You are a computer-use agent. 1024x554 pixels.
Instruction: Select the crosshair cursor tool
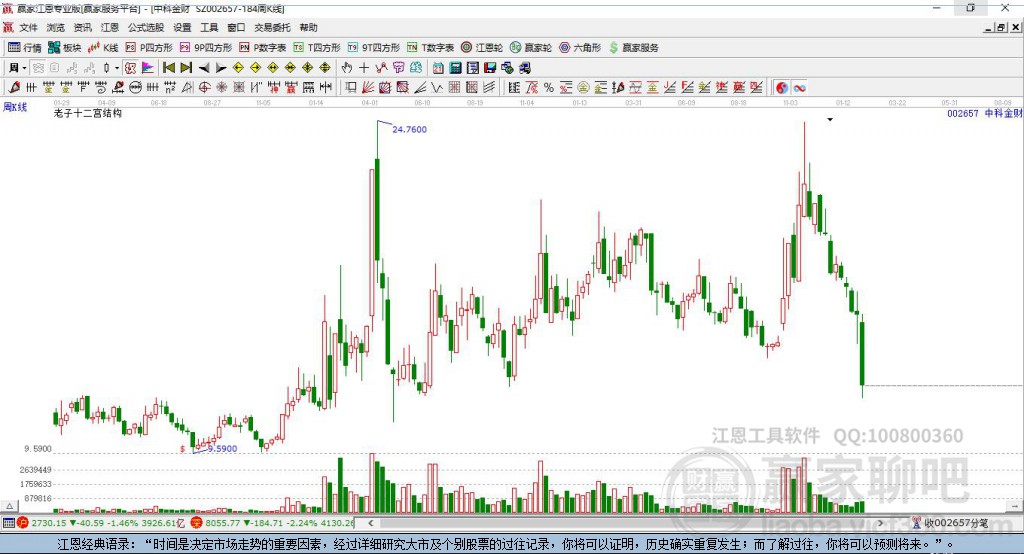364,68
